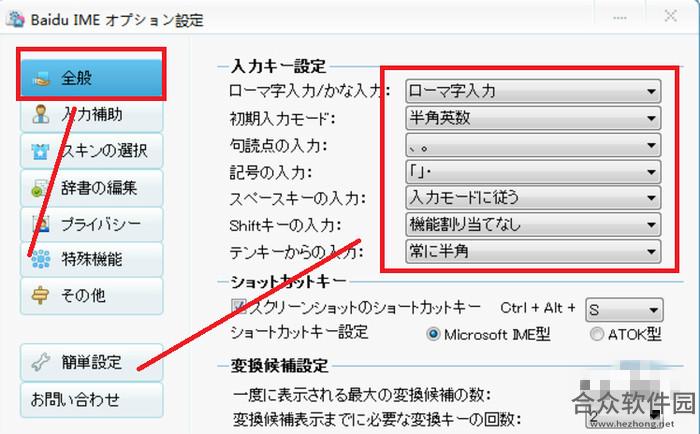Image resolution: width=700 pixels, height=434 pixels.
Task: Click the ショートカットキー設定 label
Action: tap(299, 333)
